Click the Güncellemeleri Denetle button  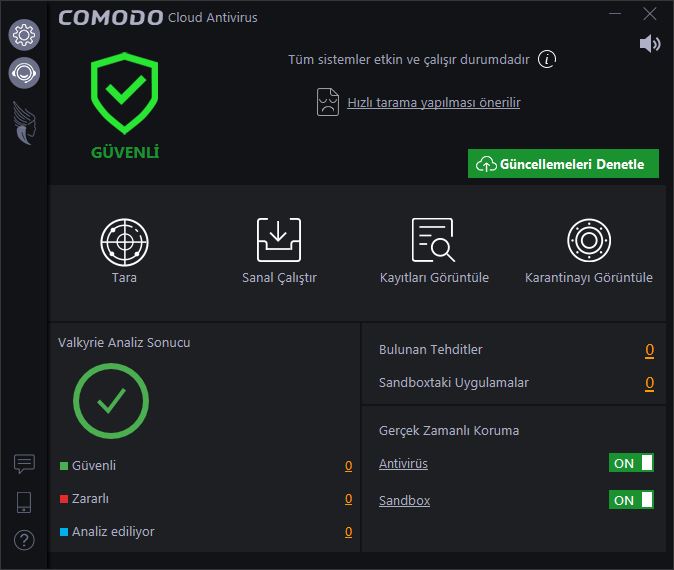tap(563, 164)
